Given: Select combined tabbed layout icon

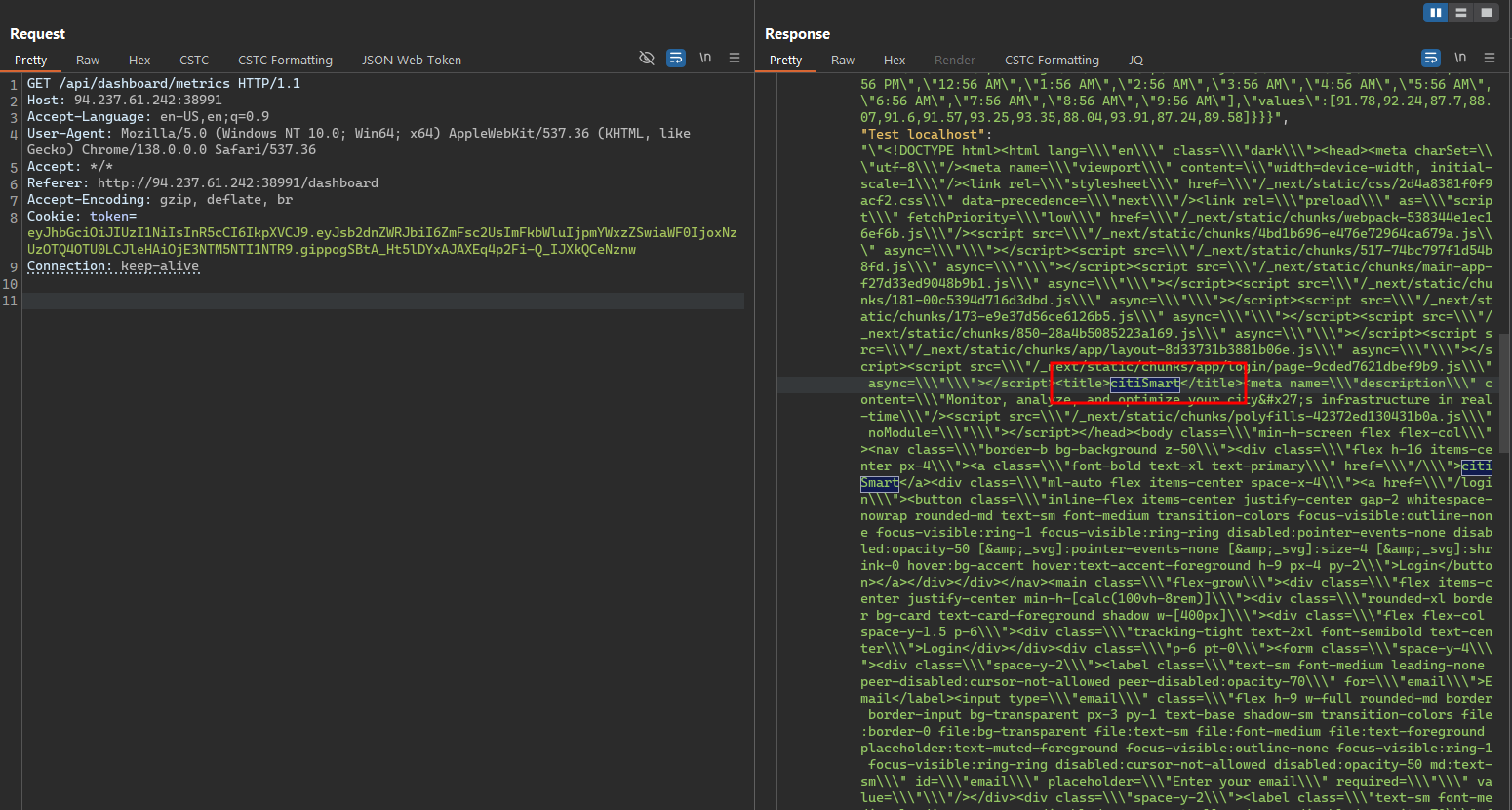Looking at the screenshot, I should point(1486,13).
